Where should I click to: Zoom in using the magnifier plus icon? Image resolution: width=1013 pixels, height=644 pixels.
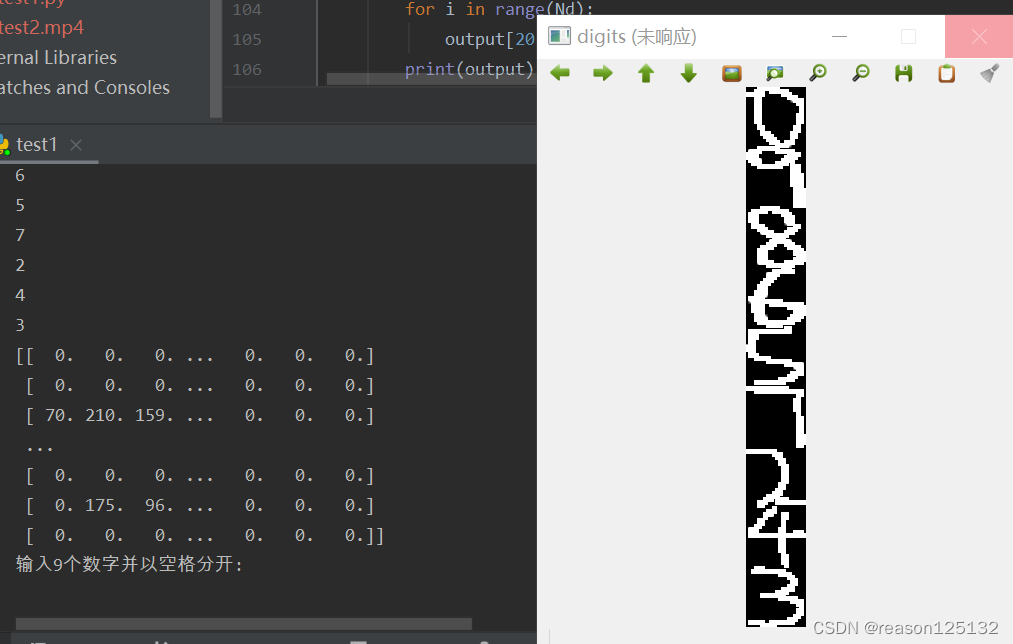818,72
